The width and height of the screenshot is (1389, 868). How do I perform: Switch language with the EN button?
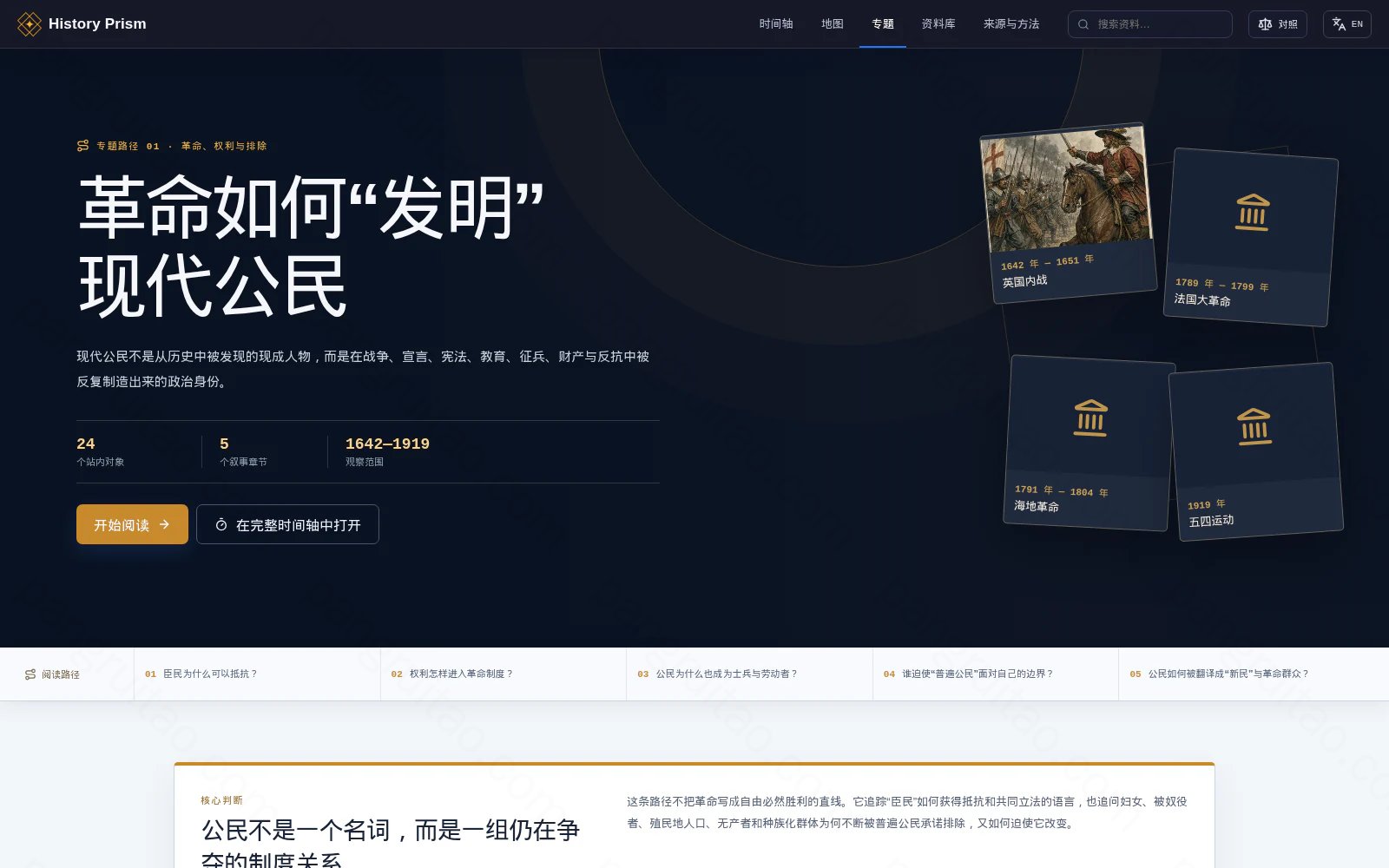click(1347, 24)
